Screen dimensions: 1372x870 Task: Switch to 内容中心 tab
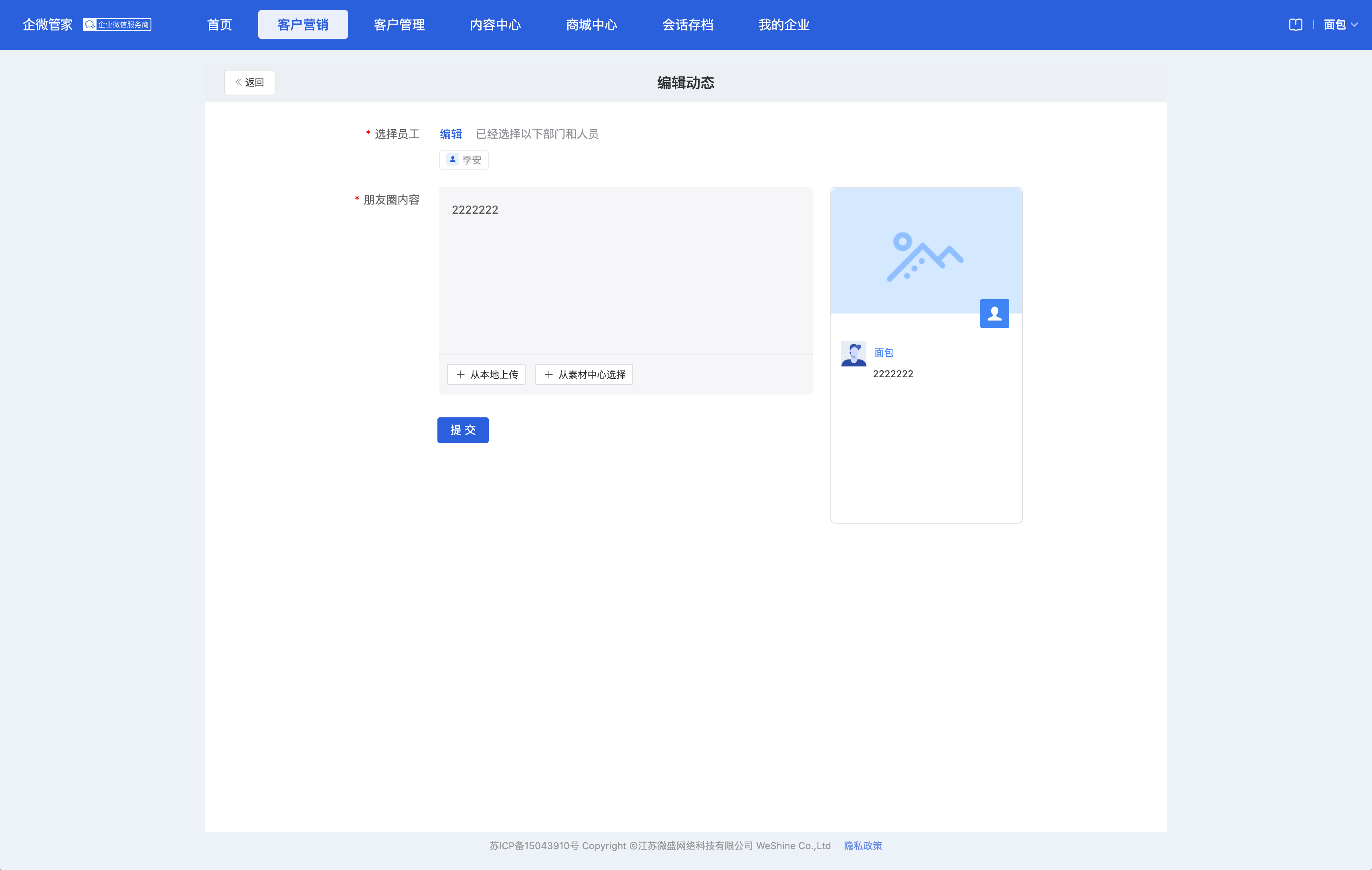[x=495, y=24]
